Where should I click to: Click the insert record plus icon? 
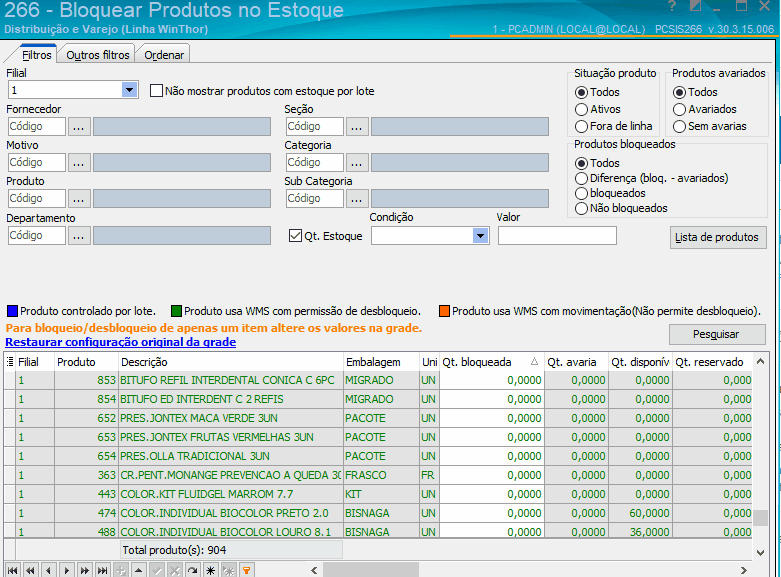click(x=121, y=571)
